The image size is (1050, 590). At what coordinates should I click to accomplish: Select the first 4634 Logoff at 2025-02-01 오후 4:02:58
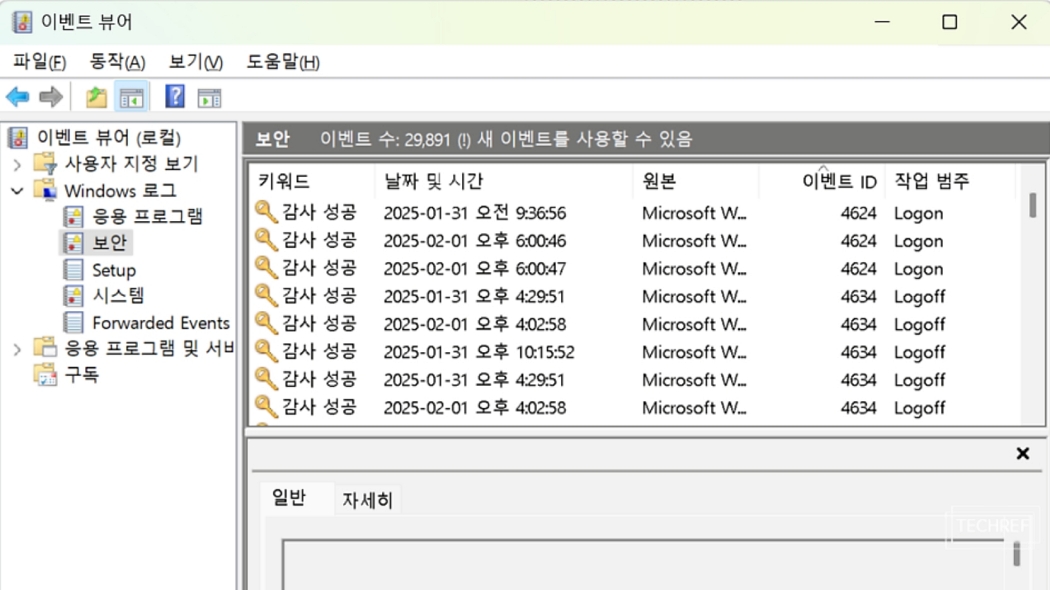pyautogui.click(x=635, y=324)
